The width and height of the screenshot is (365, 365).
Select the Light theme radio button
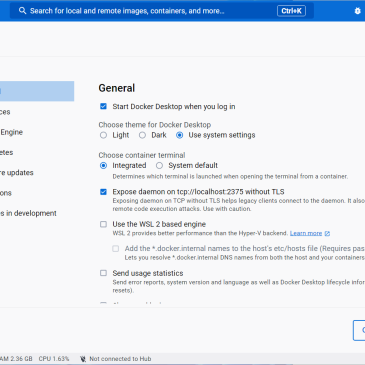click(103, 135)
